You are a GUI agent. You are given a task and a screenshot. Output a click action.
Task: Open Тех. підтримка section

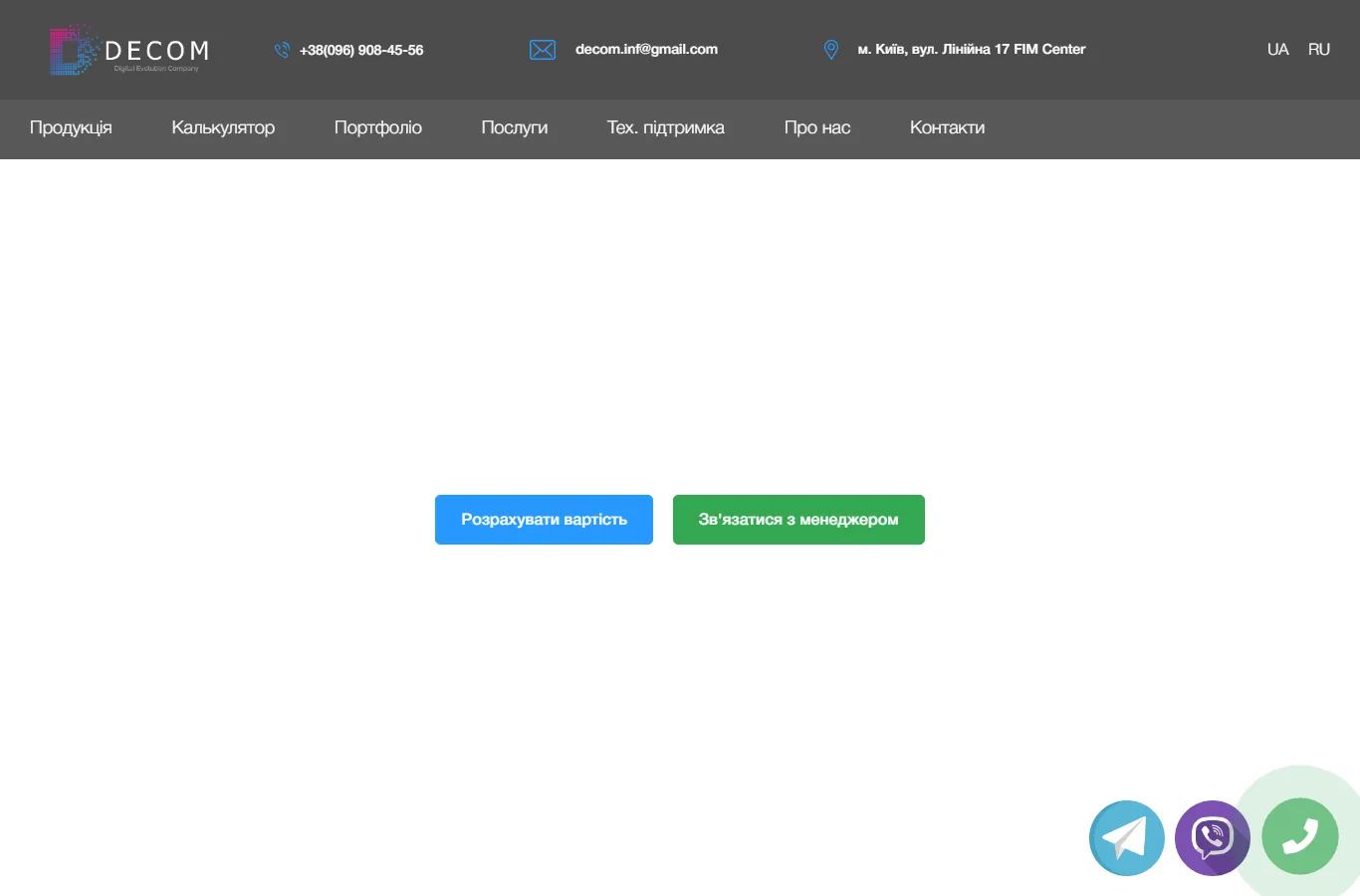pyautogui.click(x=666, y=127)
